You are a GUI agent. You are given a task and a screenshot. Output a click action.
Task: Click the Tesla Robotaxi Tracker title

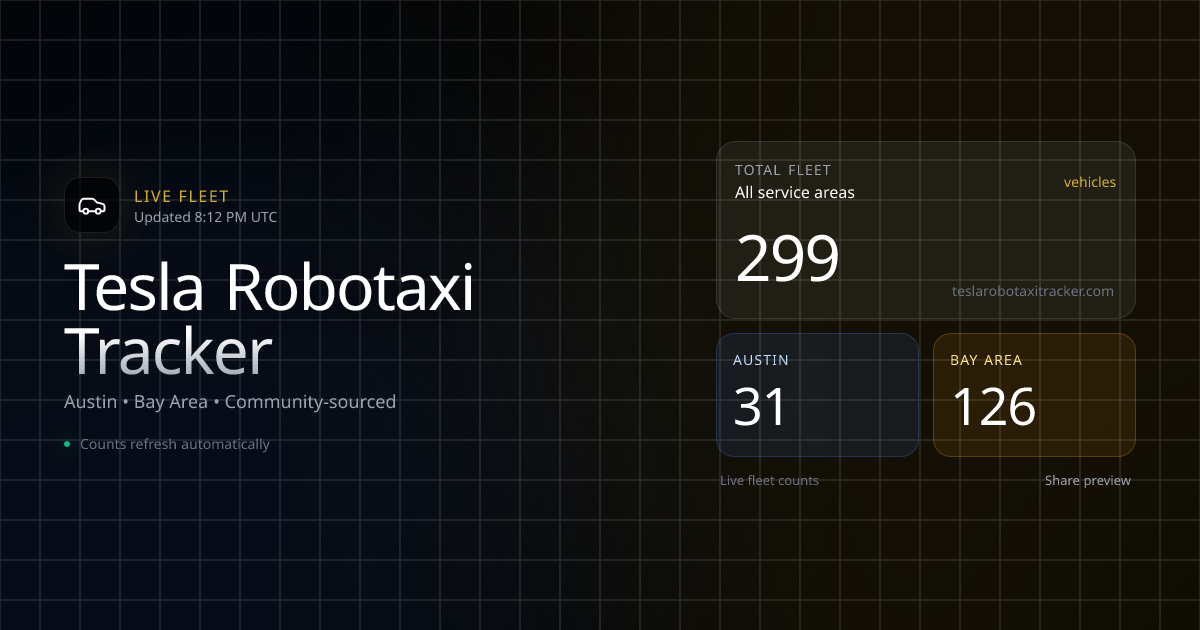tap(268, 288)
